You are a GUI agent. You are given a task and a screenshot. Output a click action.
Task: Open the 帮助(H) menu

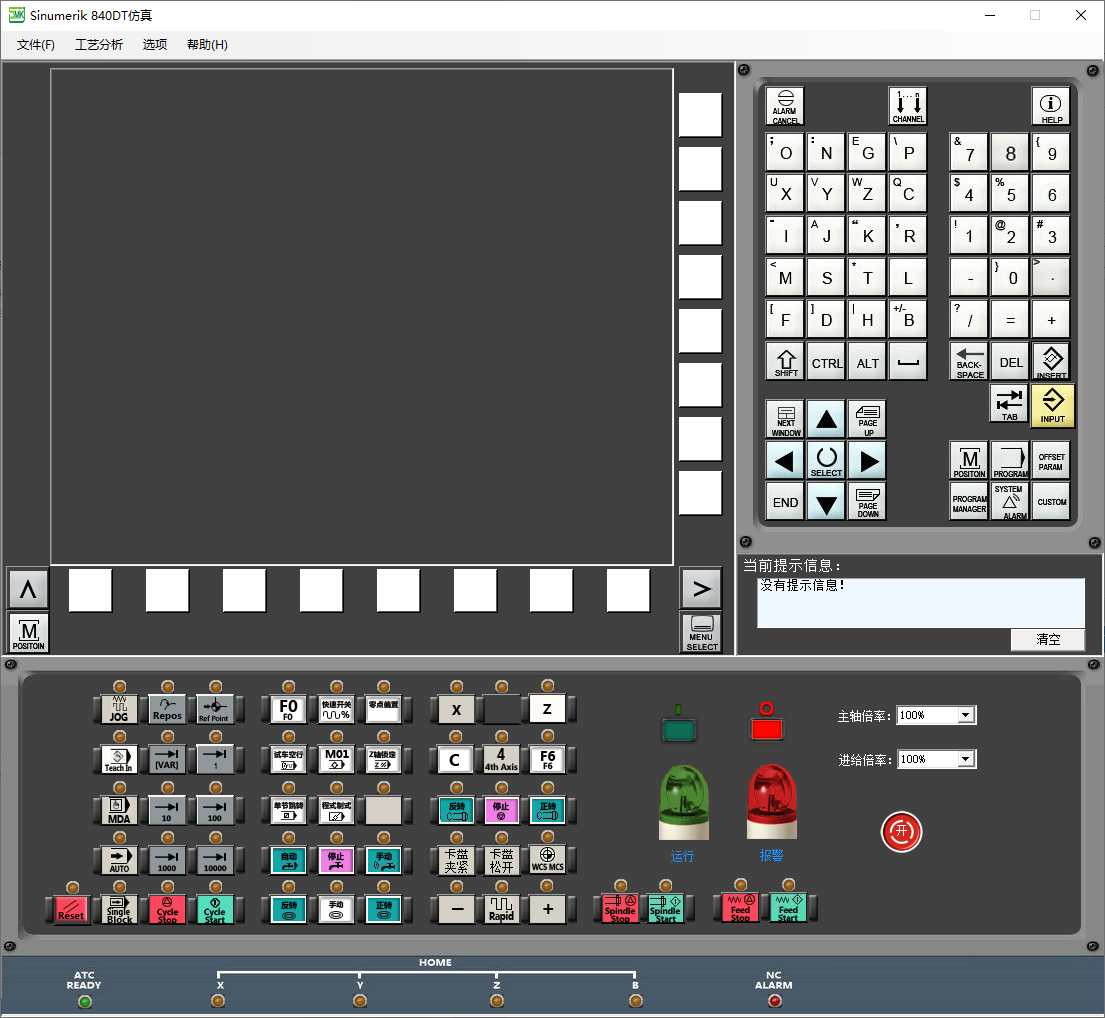(x=207, y=45)
